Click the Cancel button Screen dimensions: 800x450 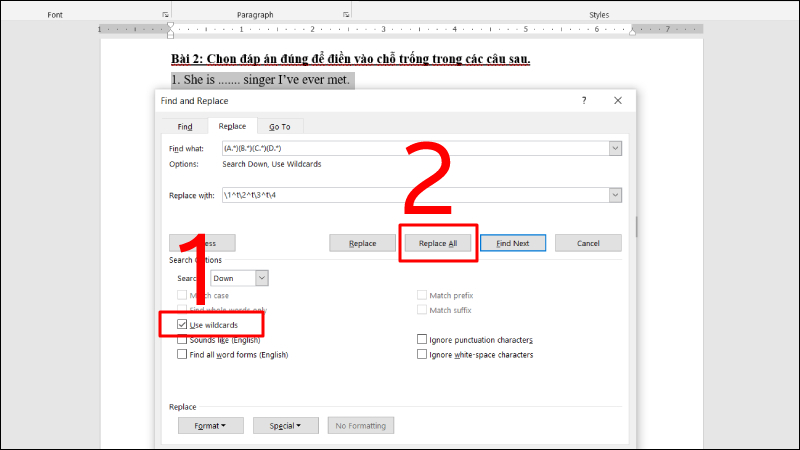point(588,243)
